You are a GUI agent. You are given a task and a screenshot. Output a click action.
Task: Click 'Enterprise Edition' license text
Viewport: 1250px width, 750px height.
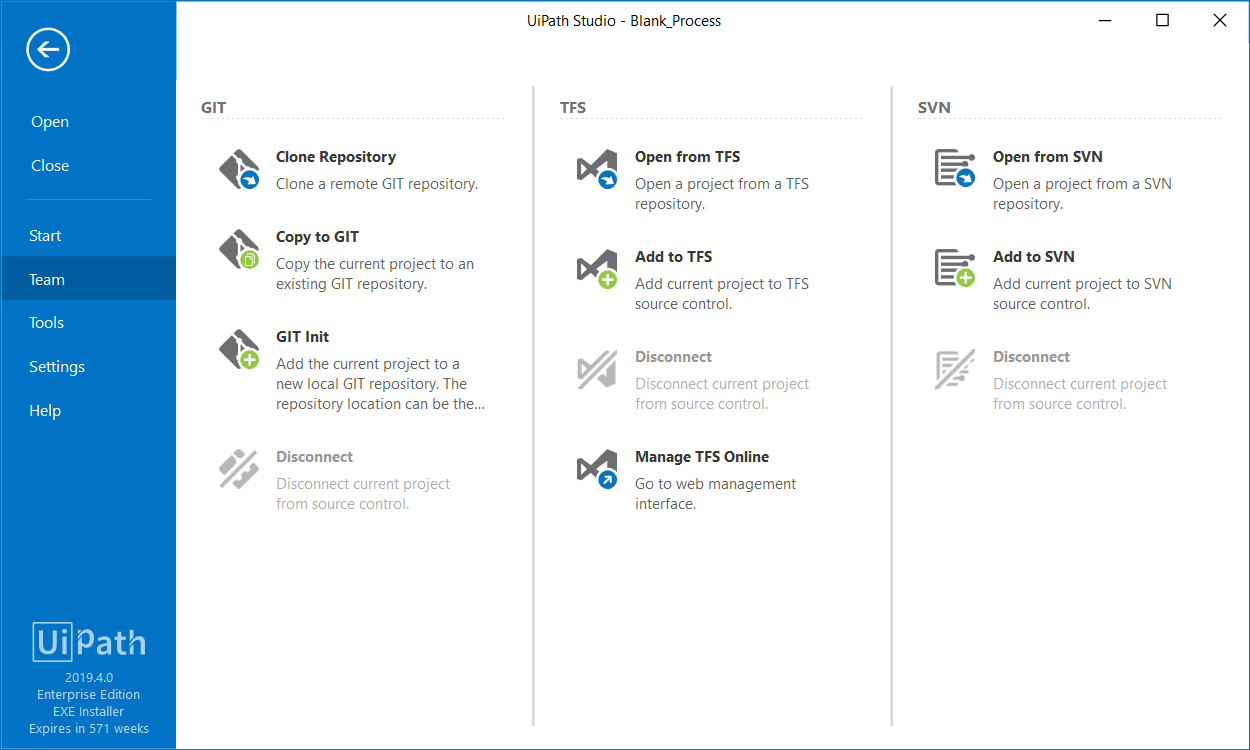pos(88,695)
